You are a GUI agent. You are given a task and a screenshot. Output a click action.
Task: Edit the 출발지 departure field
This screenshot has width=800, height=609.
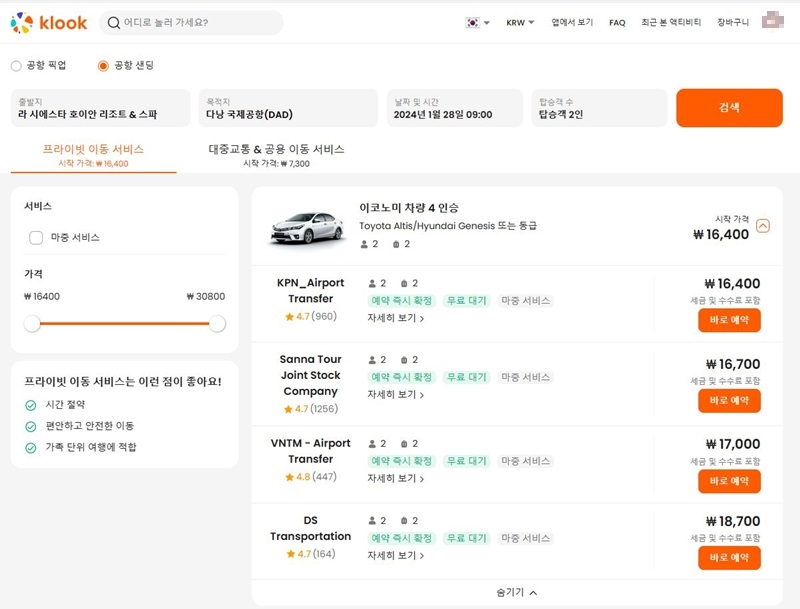[x=101, y=108]
